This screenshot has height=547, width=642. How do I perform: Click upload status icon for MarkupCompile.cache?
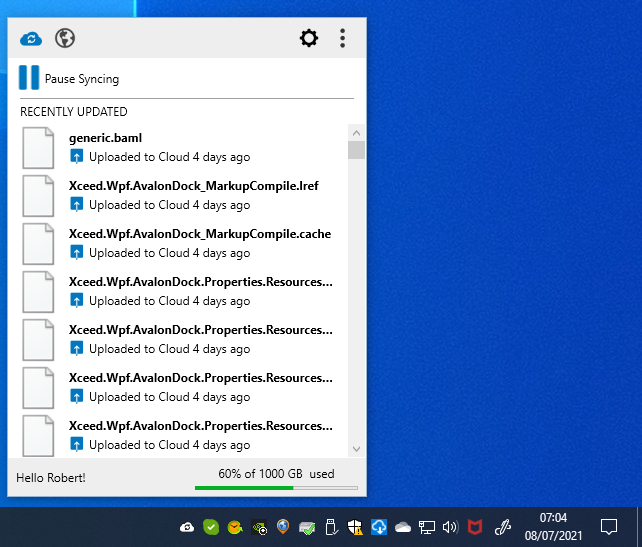click(77, 253)
